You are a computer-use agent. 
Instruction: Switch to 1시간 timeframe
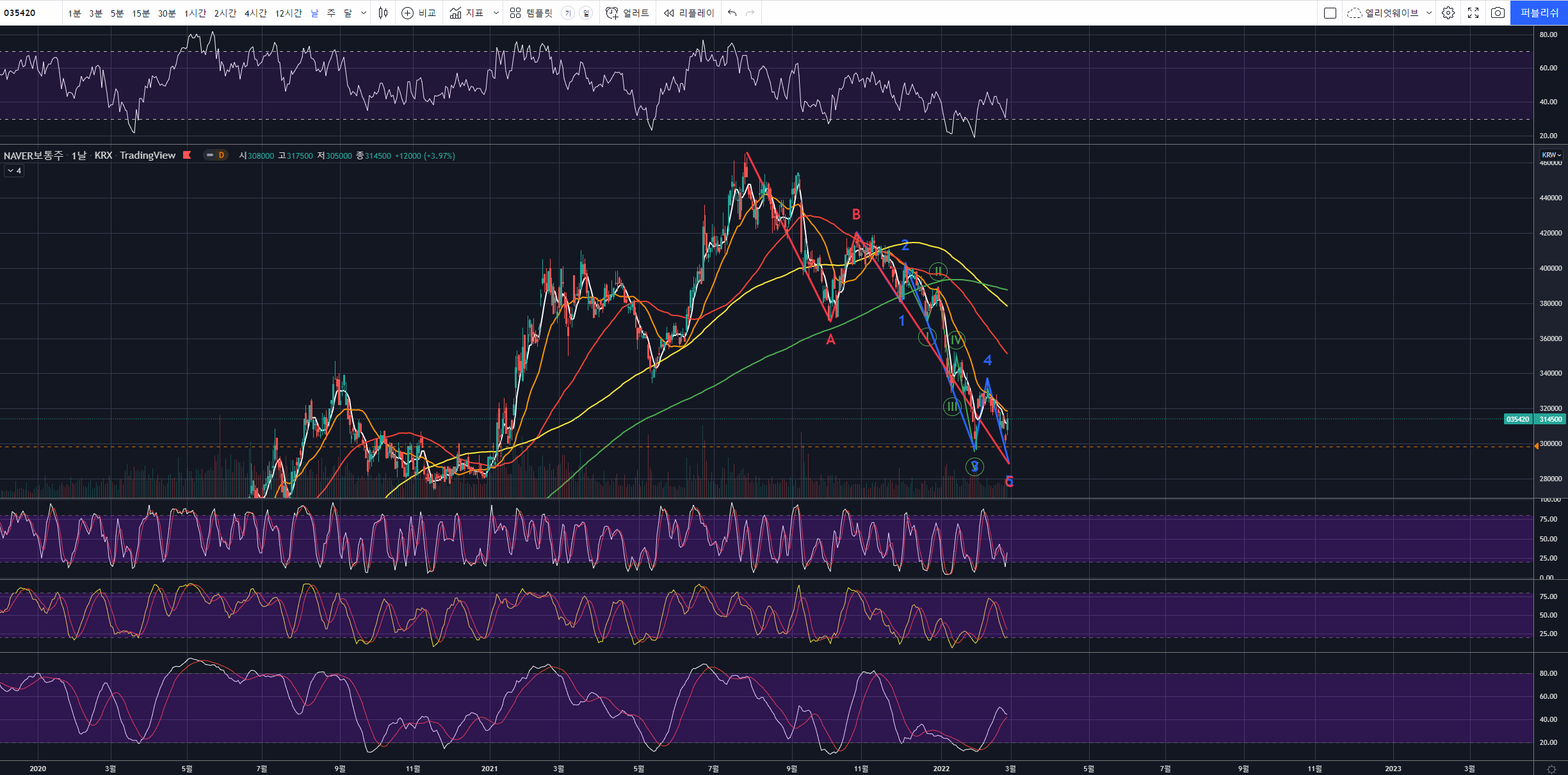195,13
